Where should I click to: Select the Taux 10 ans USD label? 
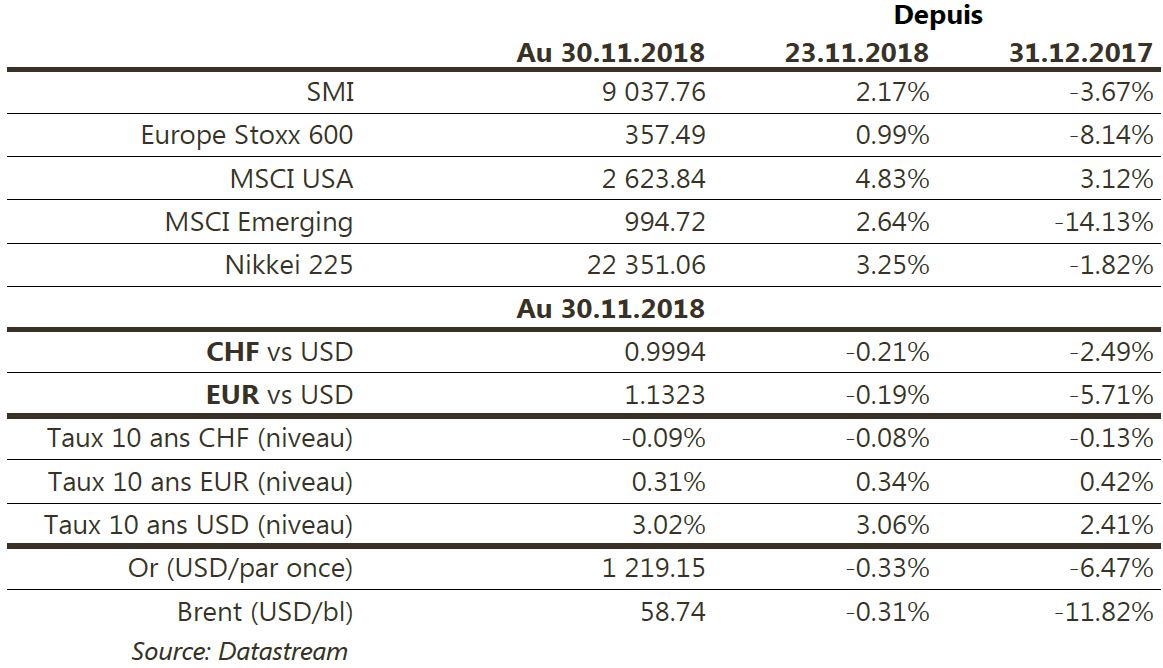[199, 525]
